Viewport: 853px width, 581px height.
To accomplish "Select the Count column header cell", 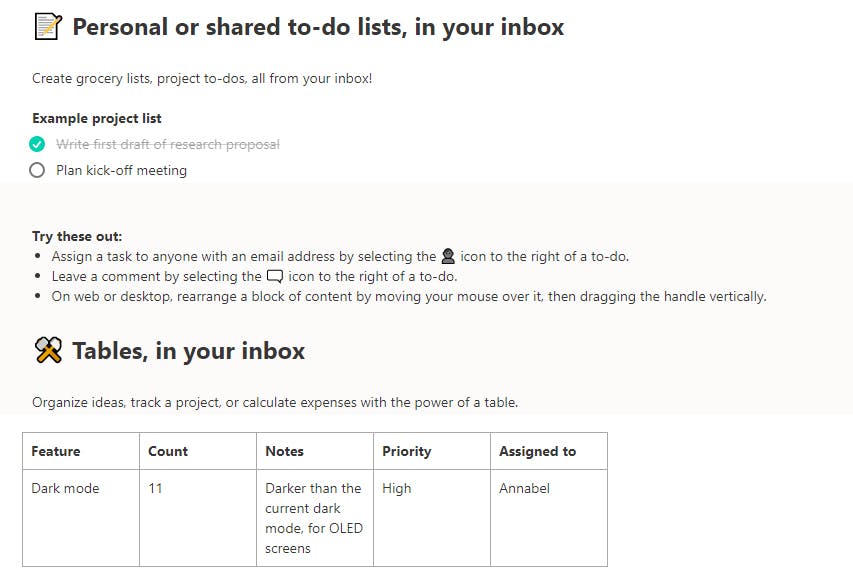I will (x=197, y=451).
